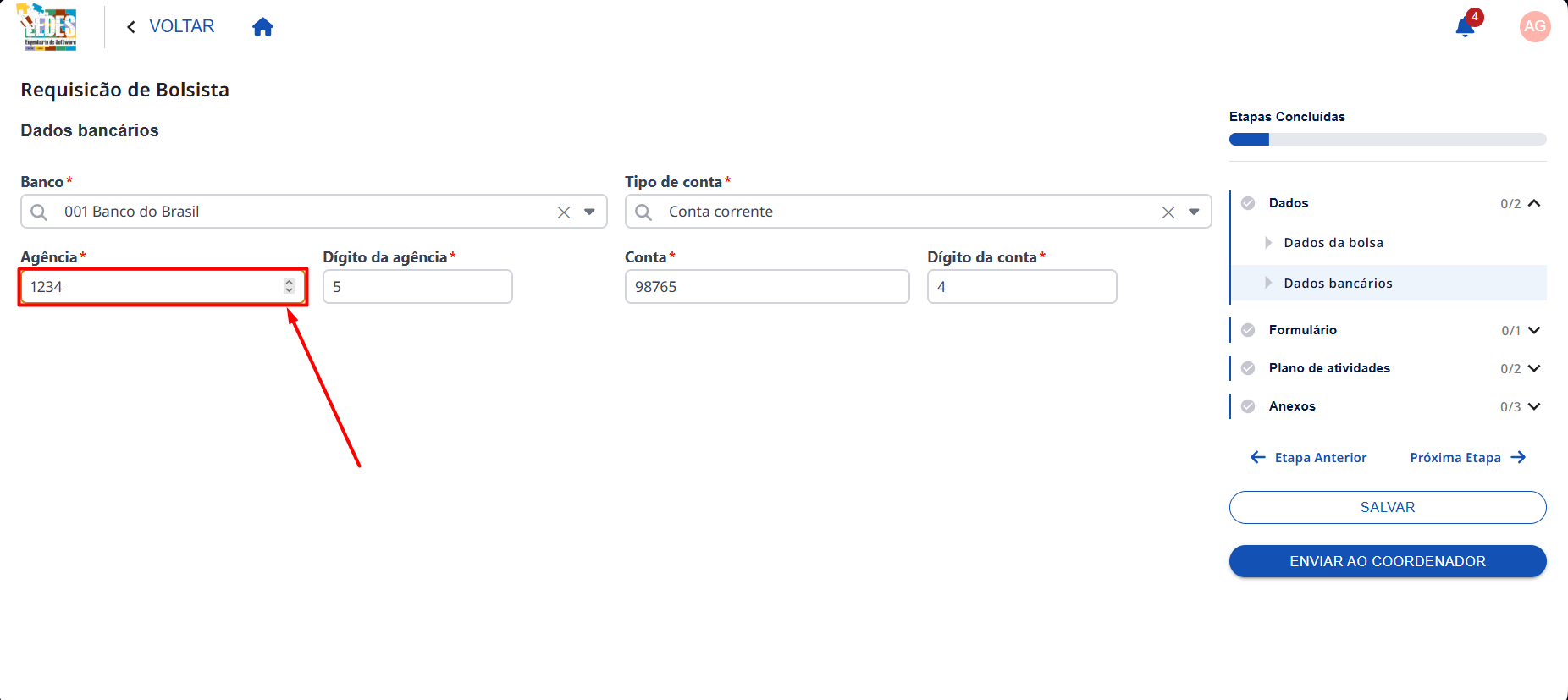Click the Formulário status check icon
1568x700 pixels.
pos(1248,330)
